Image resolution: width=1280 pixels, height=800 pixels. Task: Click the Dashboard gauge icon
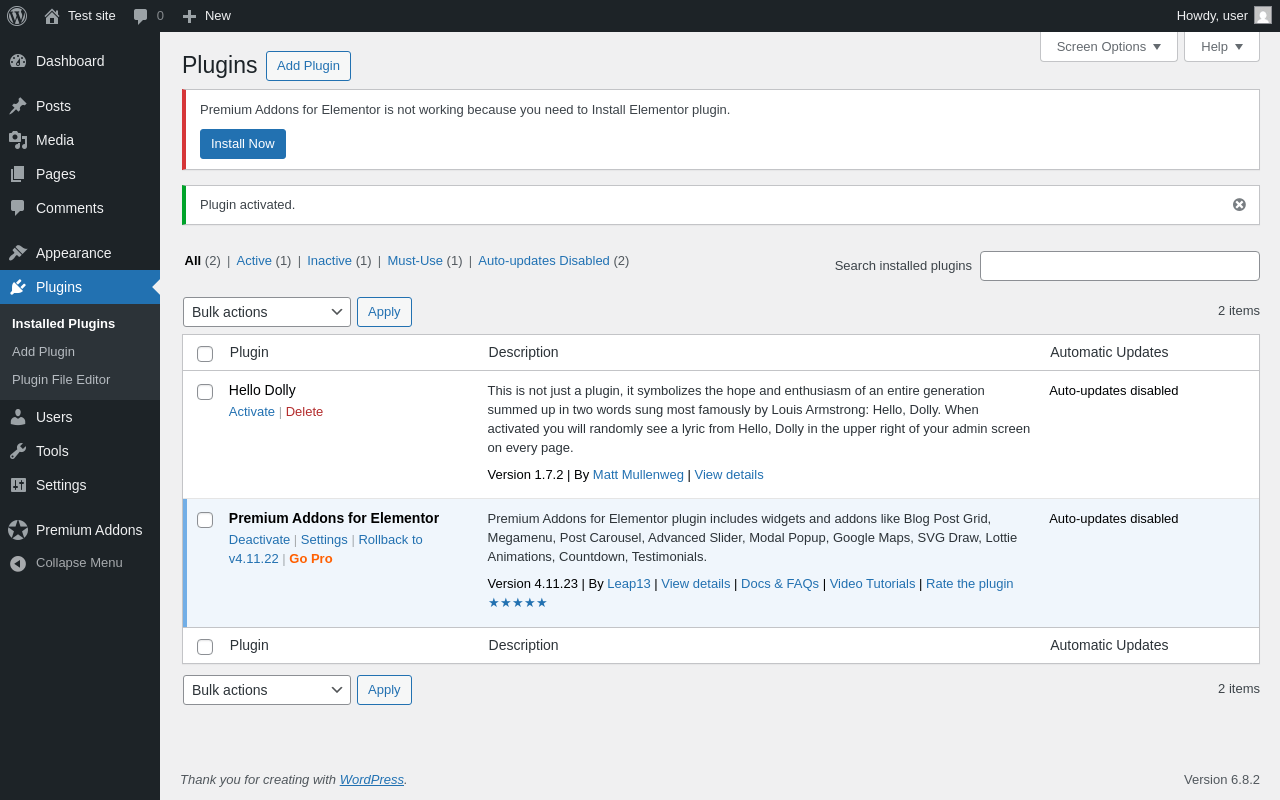pyautogui.click(x=18, y=61)
